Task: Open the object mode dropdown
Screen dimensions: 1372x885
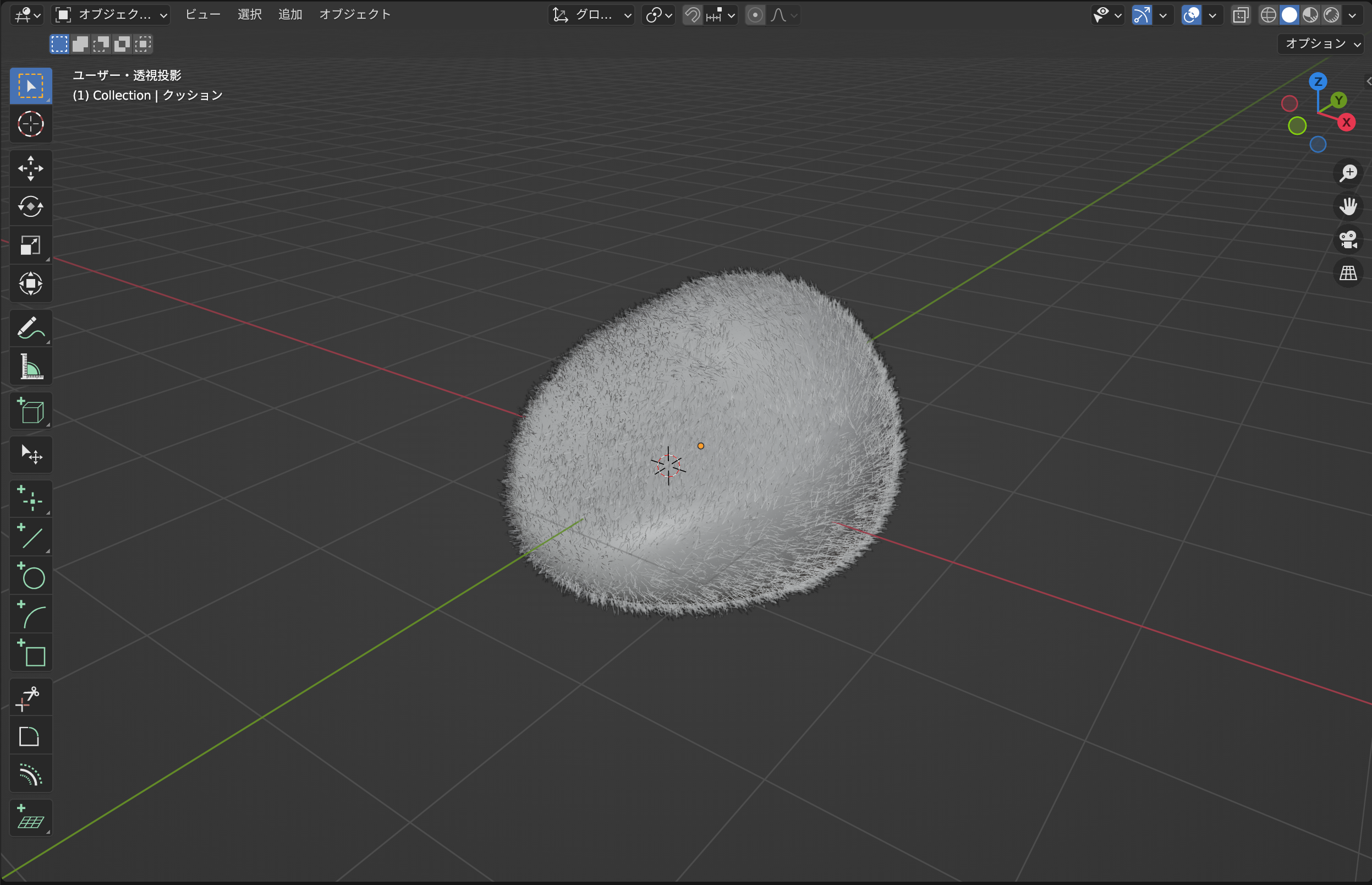Action: click(111, 15)
